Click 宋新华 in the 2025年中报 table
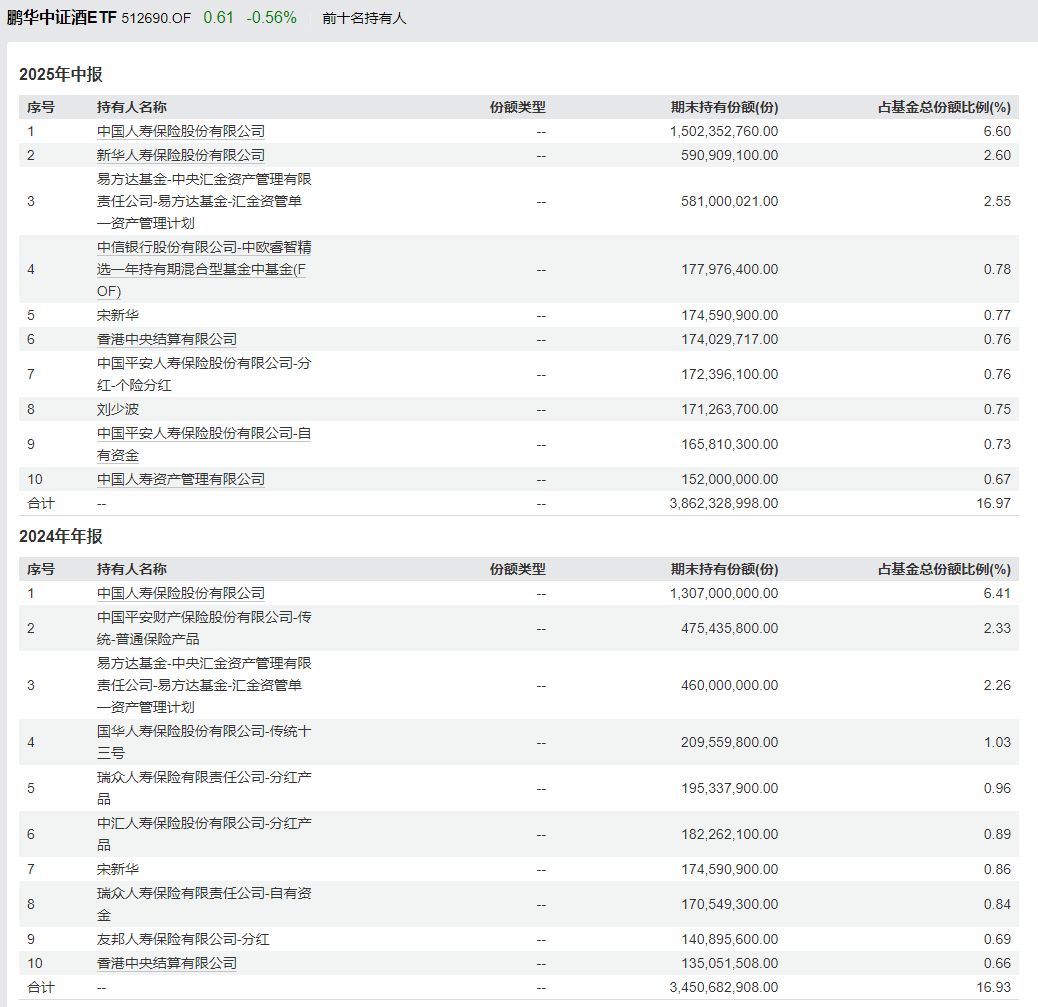Screen dimensions: 1038x1007 tap(118, 315)
